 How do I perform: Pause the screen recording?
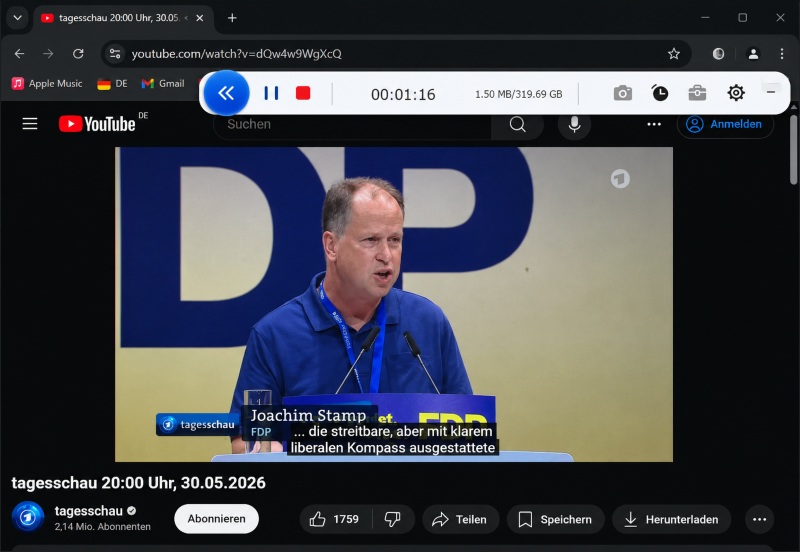click(271, 93)
